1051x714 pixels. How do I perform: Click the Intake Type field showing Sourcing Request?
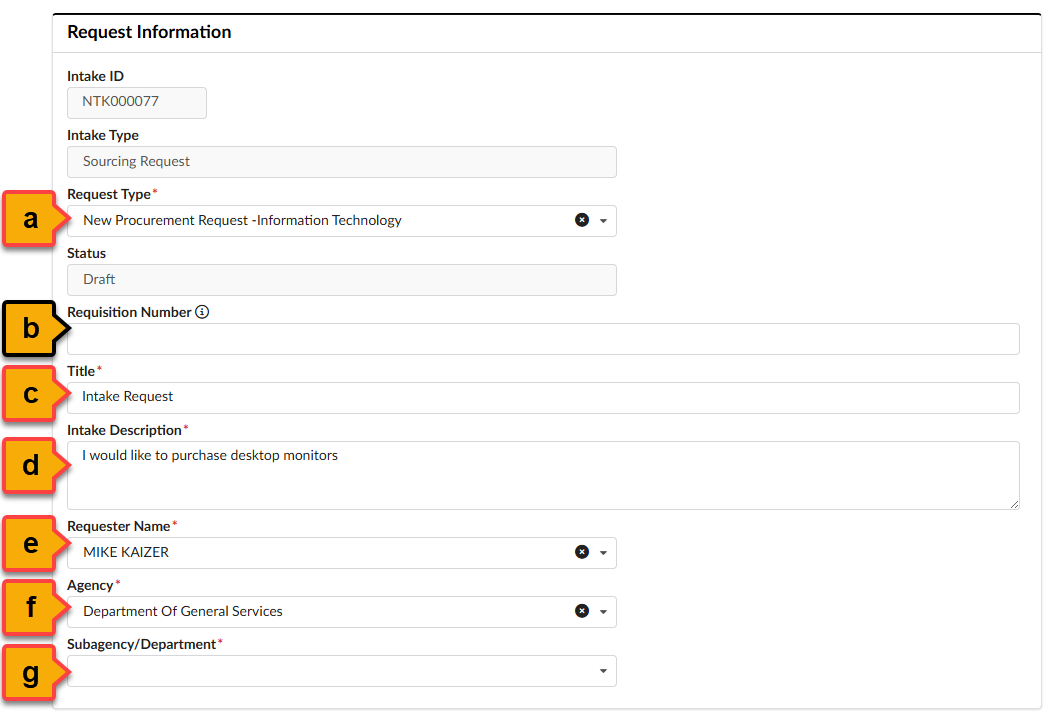click(x=340, y=161)
